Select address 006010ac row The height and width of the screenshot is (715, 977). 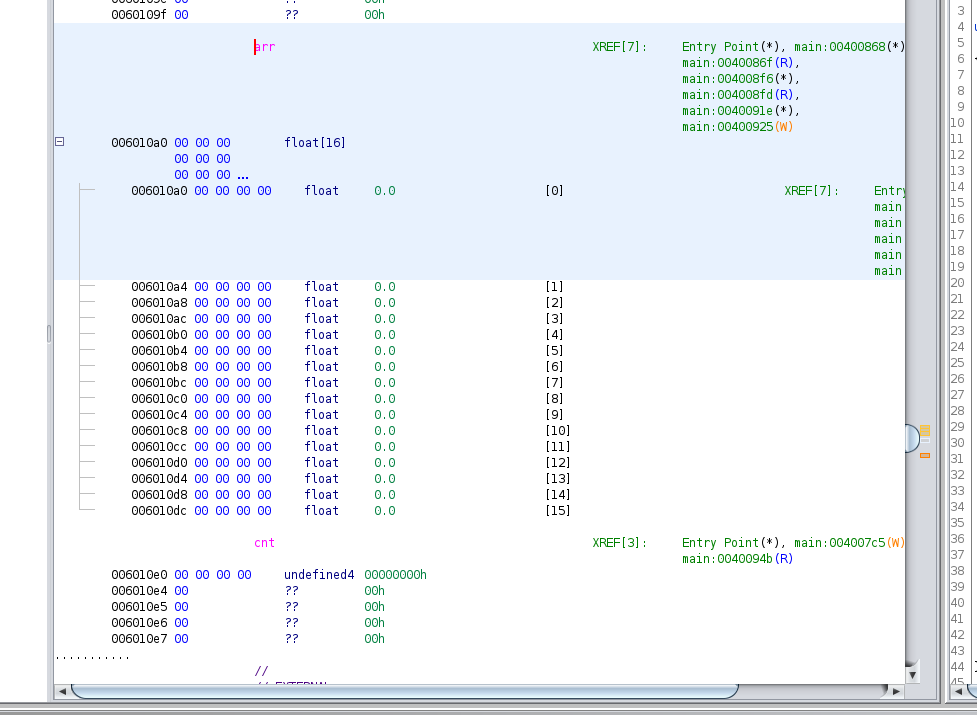(x=159, y=319)
